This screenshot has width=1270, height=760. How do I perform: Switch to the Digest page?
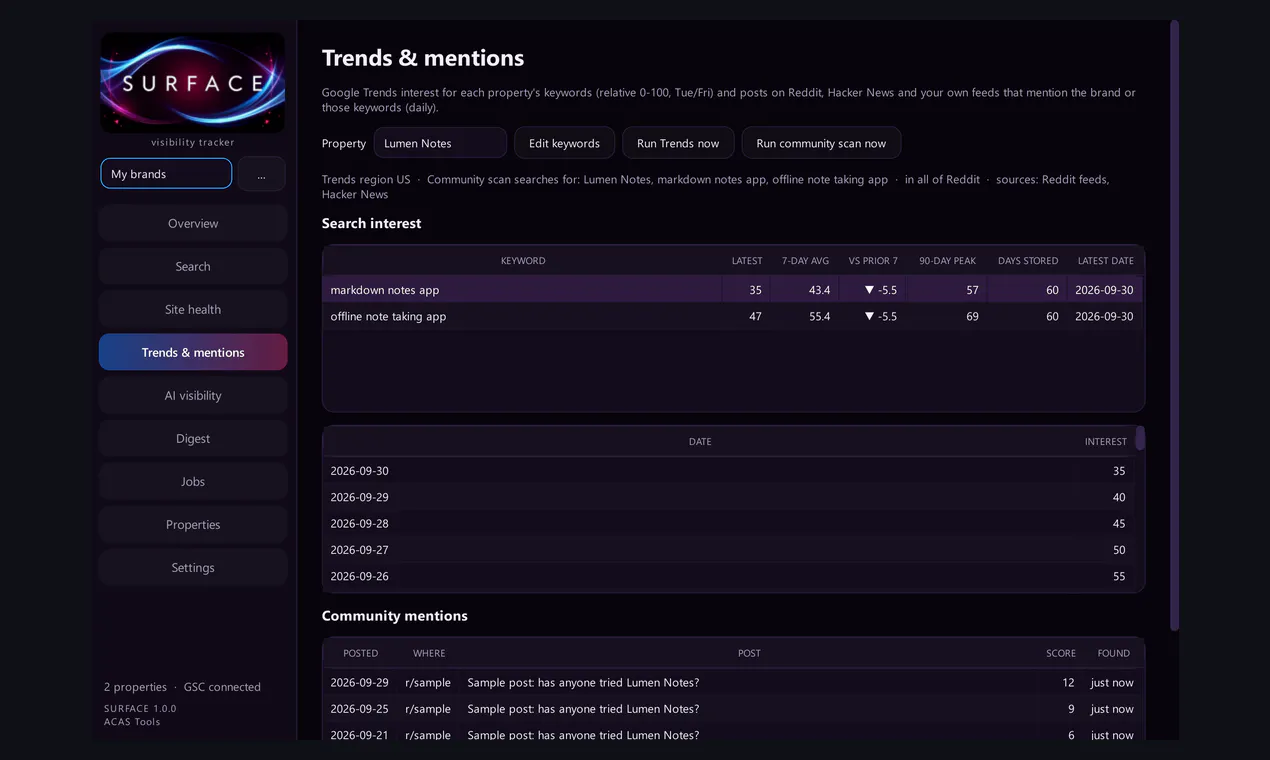point(193,438)
